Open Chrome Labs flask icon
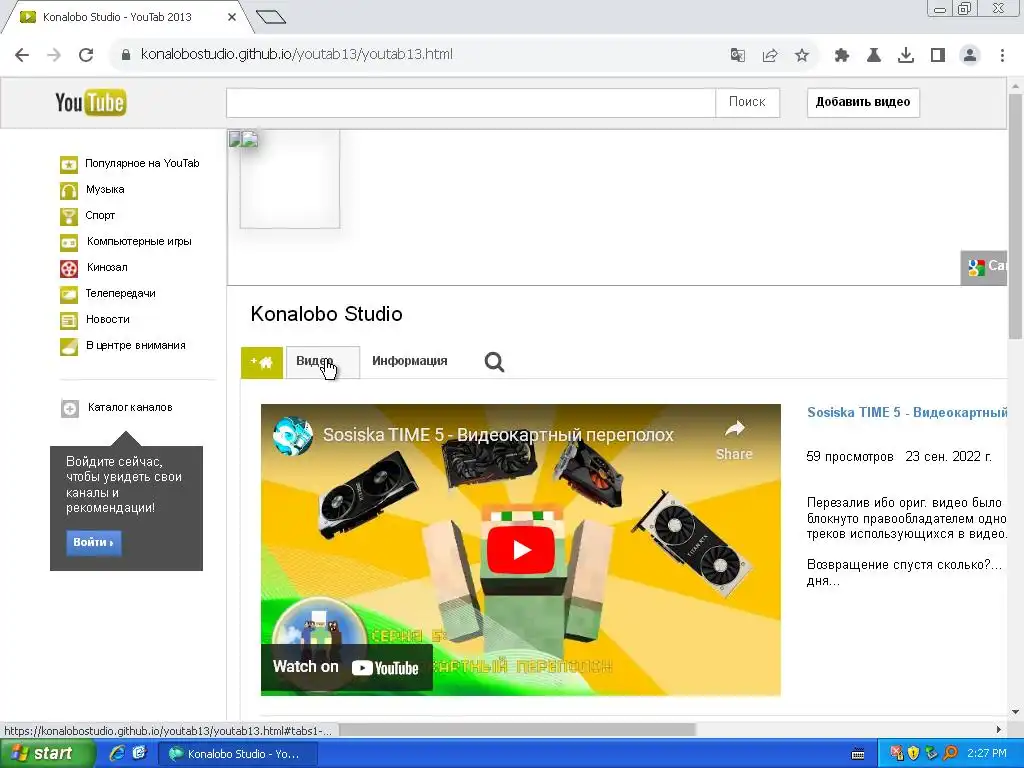 click(x=874, y=56)
